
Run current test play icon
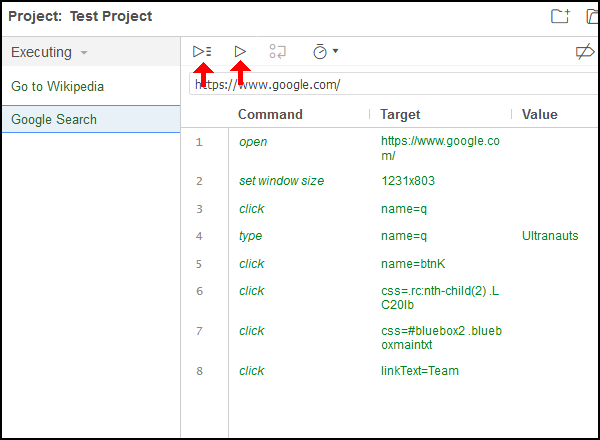(x=240, y=51)
